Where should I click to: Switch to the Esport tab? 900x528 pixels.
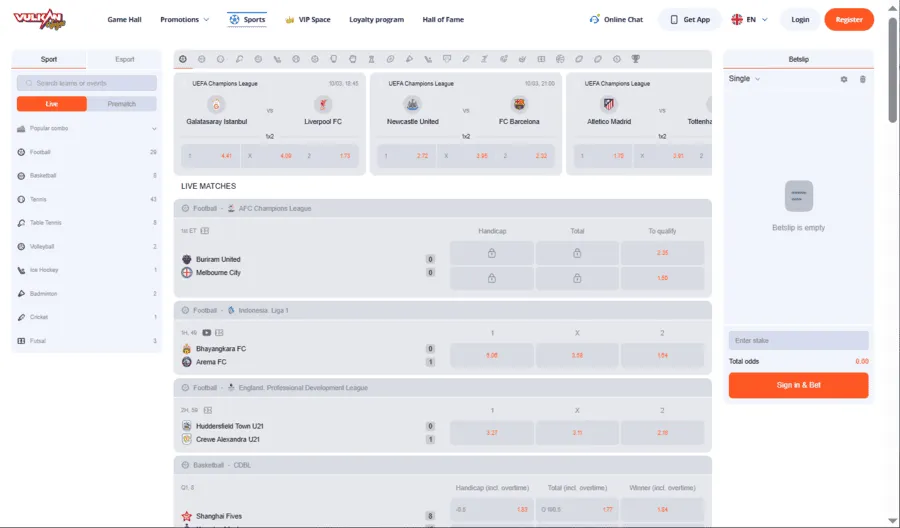[125, 59]
